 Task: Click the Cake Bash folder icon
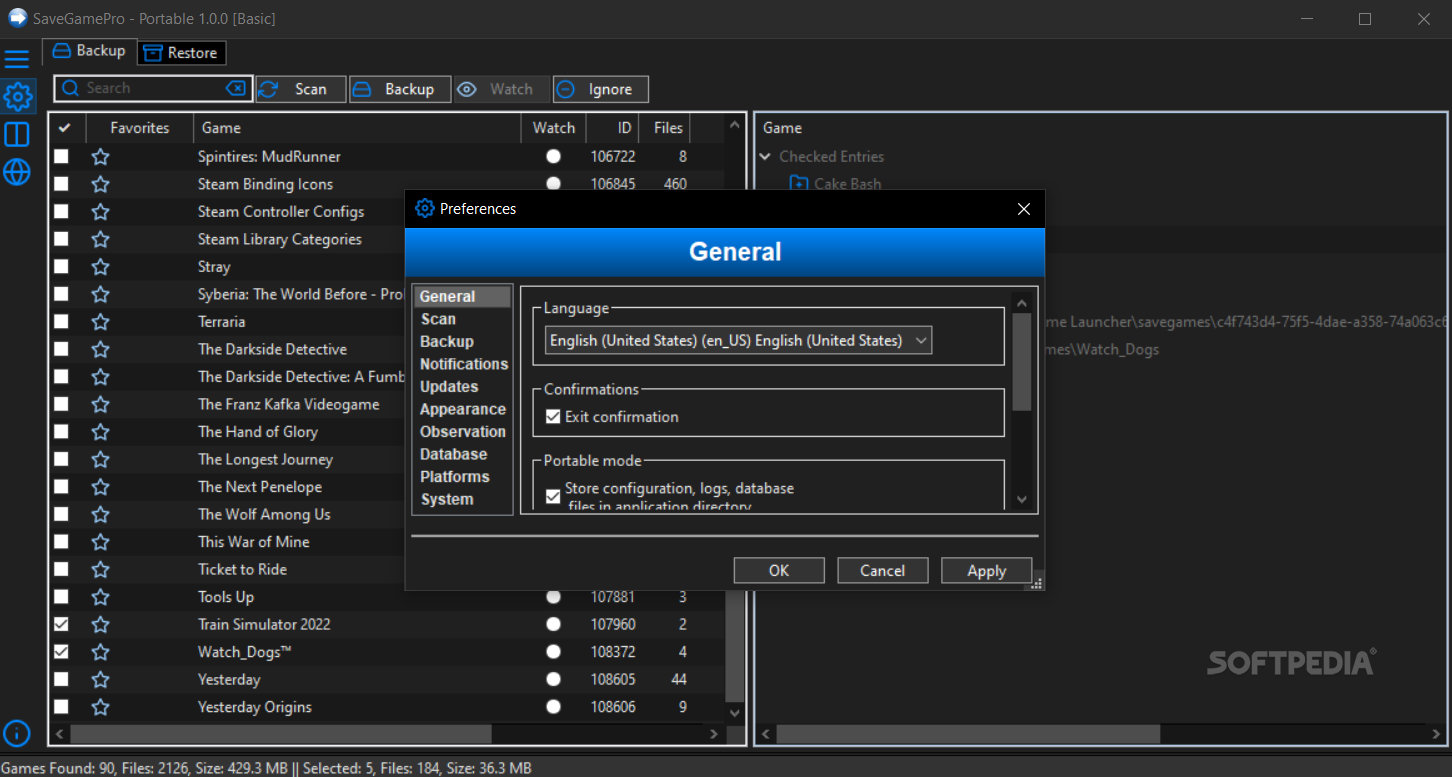[x=798, y=184]
